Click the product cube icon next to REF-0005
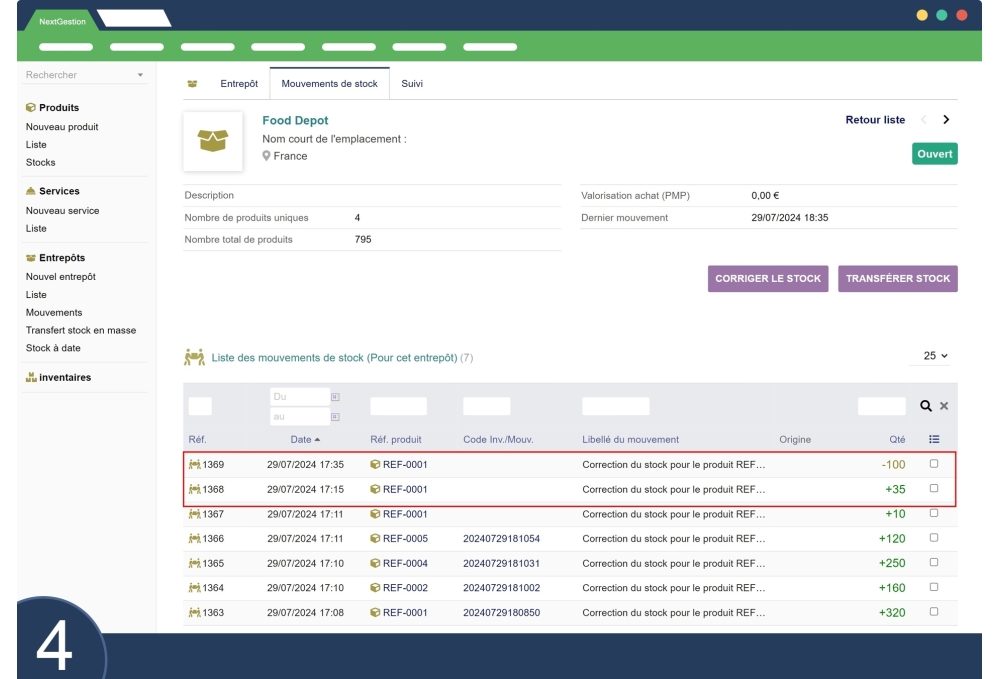Image resolution: width=1000 pixels, height=679 pixels. [x=375, y=538]
